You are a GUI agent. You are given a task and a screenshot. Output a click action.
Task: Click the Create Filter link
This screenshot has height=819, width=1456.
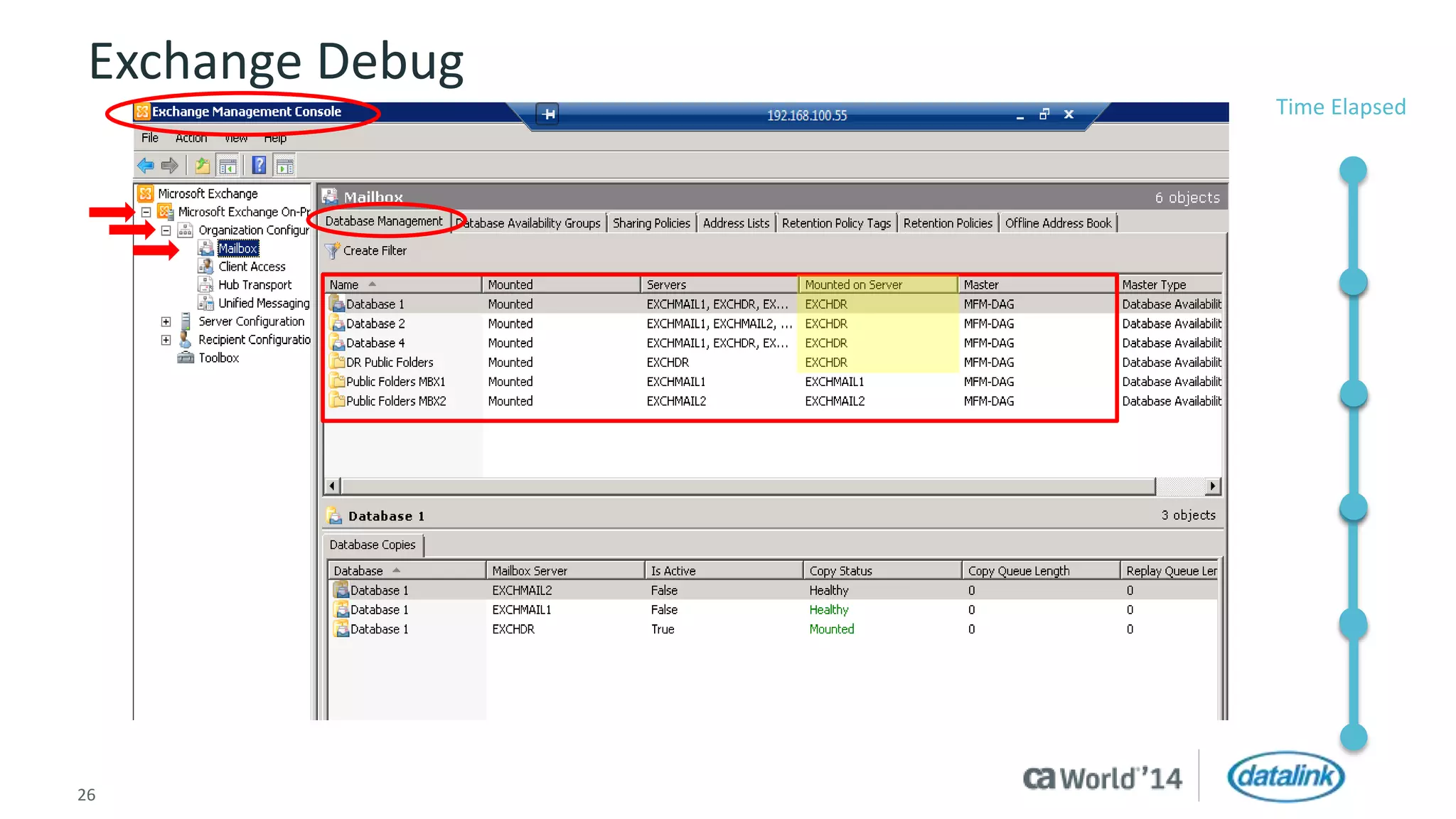click(x=375, y=251)
